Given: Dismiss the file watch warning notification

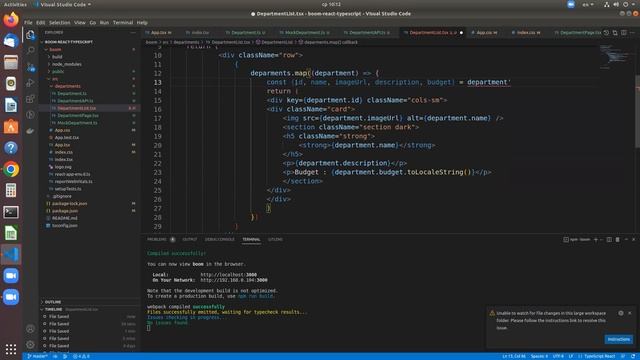Looking at the screenshot, I should click(630, 313).
